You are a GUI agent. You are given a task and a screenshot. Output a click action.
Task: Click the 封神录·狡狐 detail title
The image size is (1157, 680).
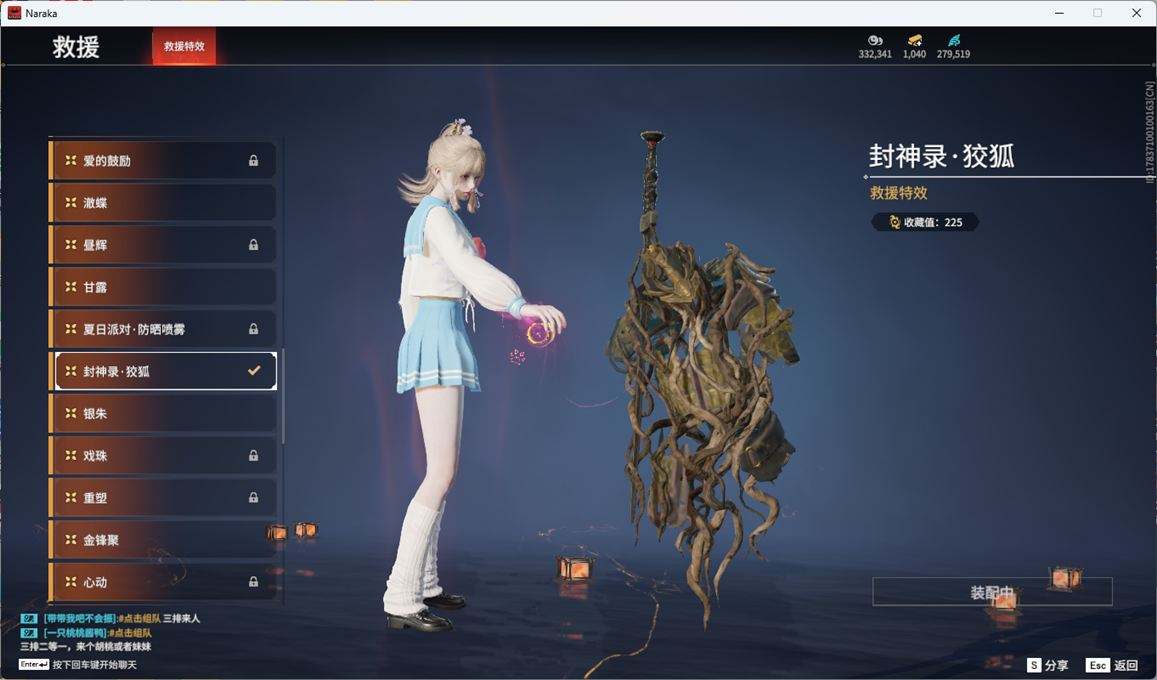(942, 156)
